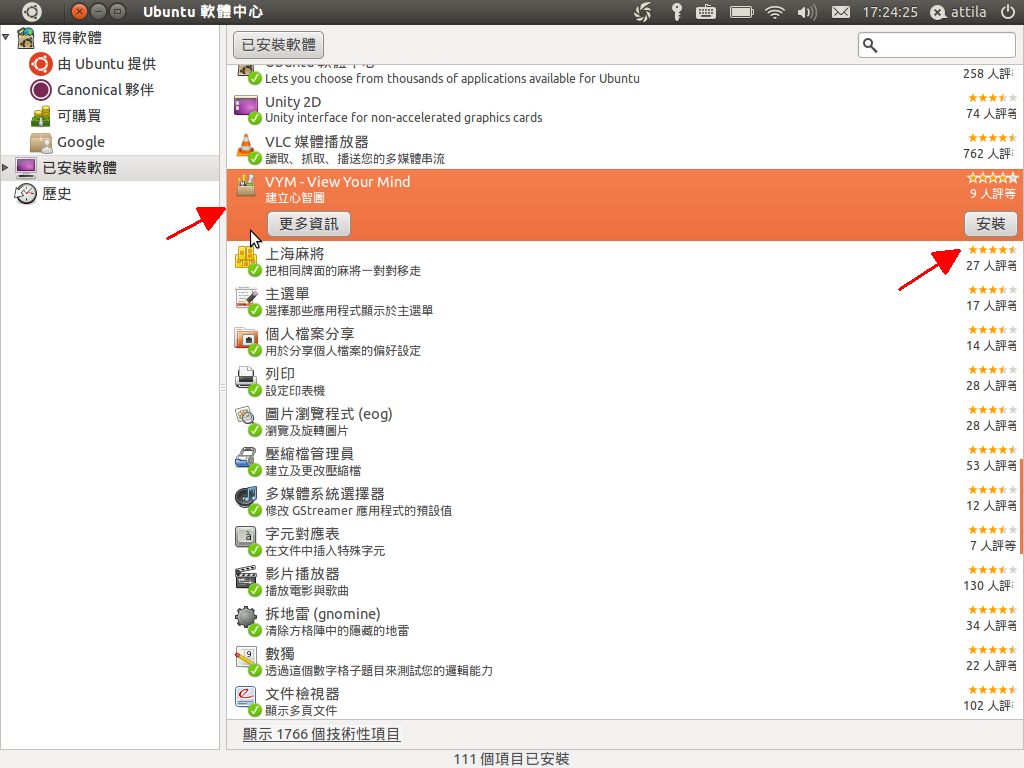1024x768 pixels.
Task: Open the clock 17:24:25 menu
Action: click(889, 12)
